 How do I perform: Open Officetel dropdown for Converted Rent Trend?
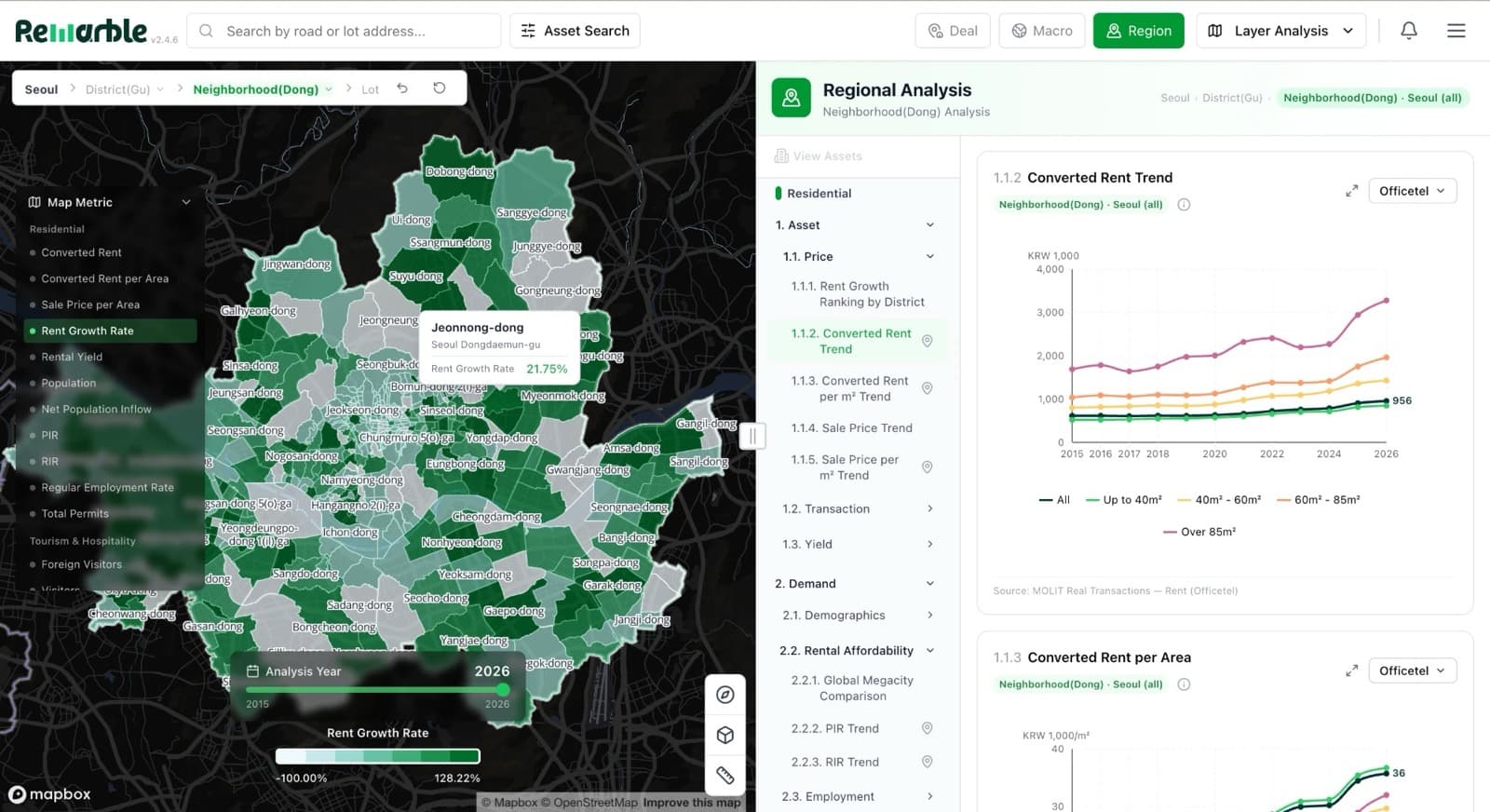(1412, 191)
